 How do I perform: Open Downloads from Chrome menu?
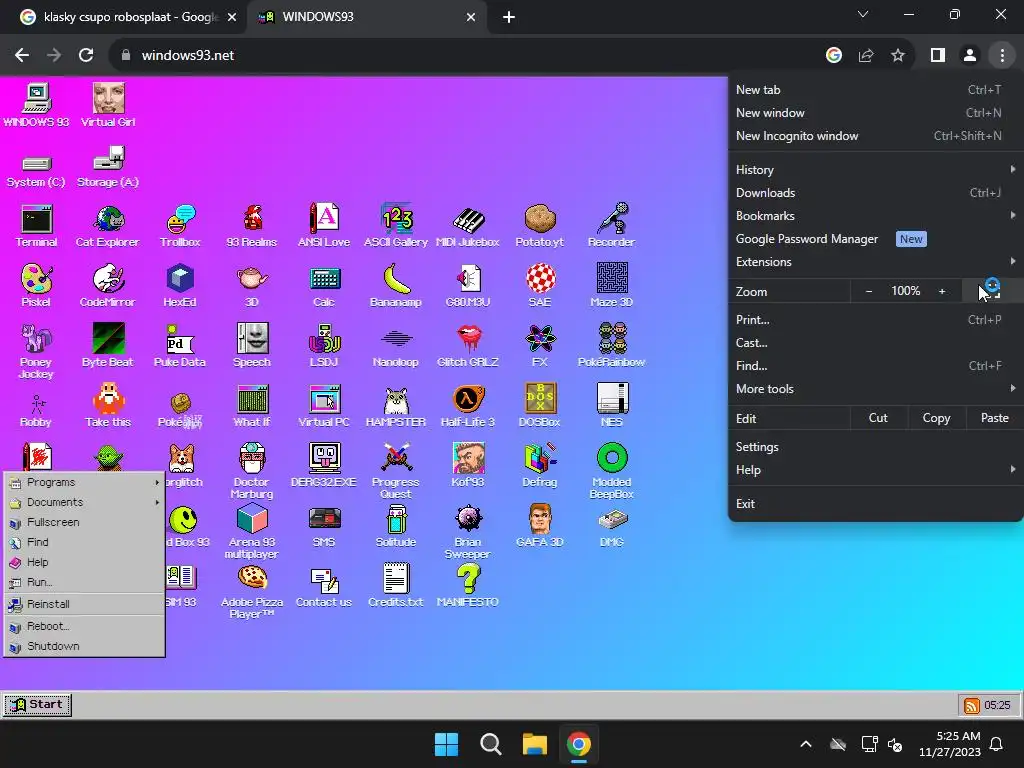coord(876,193)
